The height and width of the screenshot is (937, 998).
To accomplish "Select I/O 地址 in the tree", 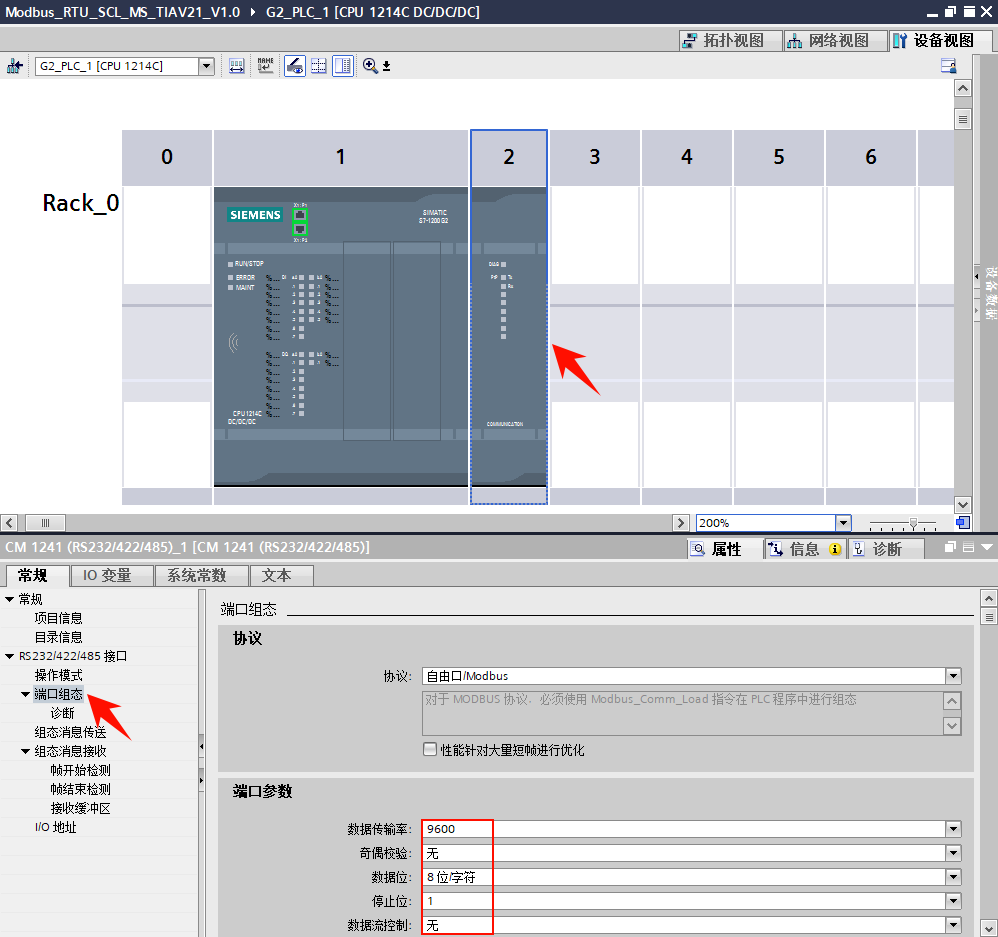I will 55,828.
